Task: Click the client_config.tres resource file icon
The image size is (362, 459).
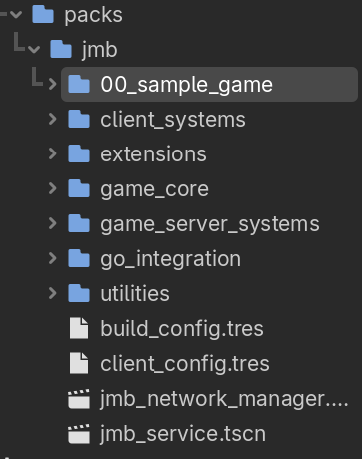Action: click(x=79, y=363)
